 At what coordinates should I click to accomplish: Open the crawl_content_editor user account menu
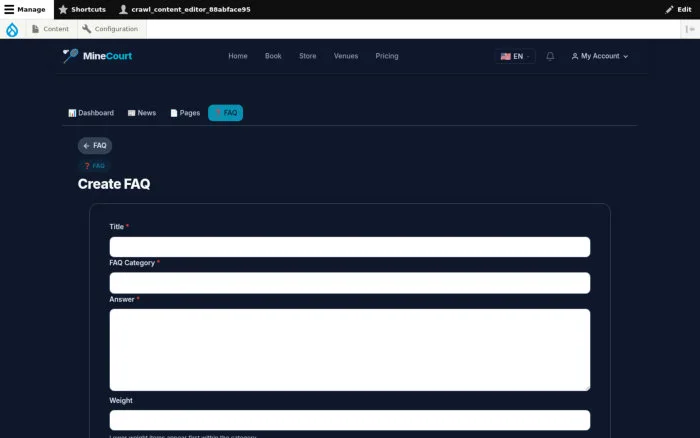tap(184, 9)
